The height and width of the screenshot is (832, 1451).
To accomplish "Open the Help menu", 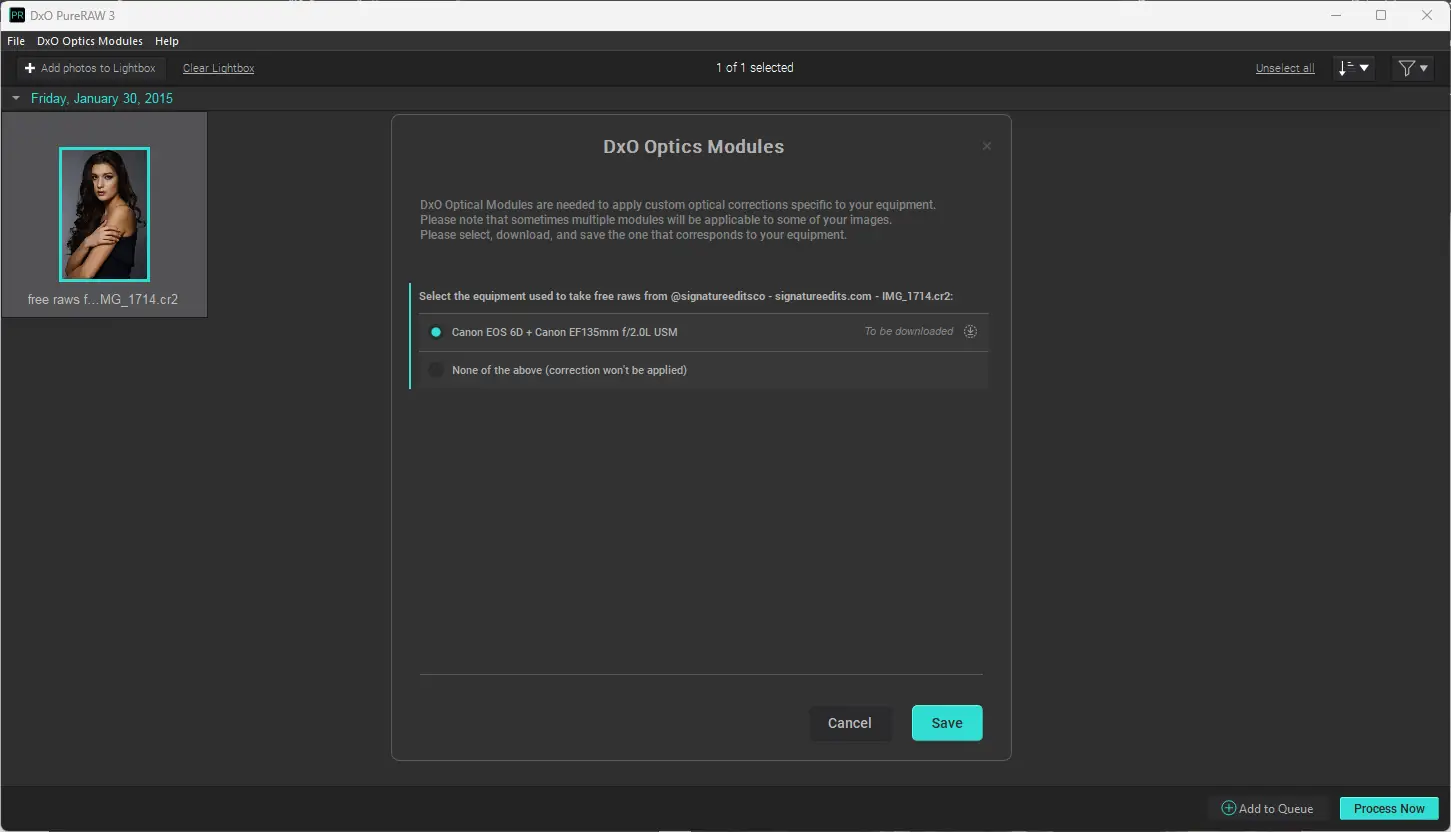I will click(x=167, y=41).
